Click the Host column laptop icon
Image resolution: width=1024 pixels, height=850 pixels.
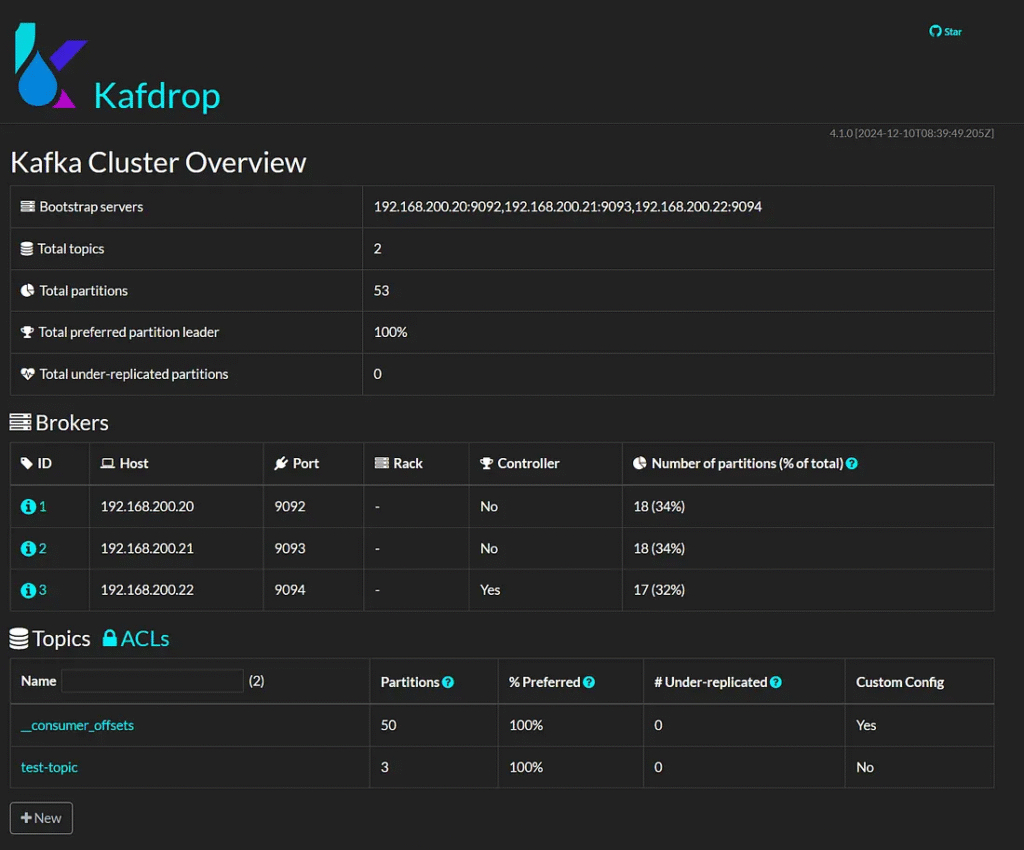click(108, 464)
